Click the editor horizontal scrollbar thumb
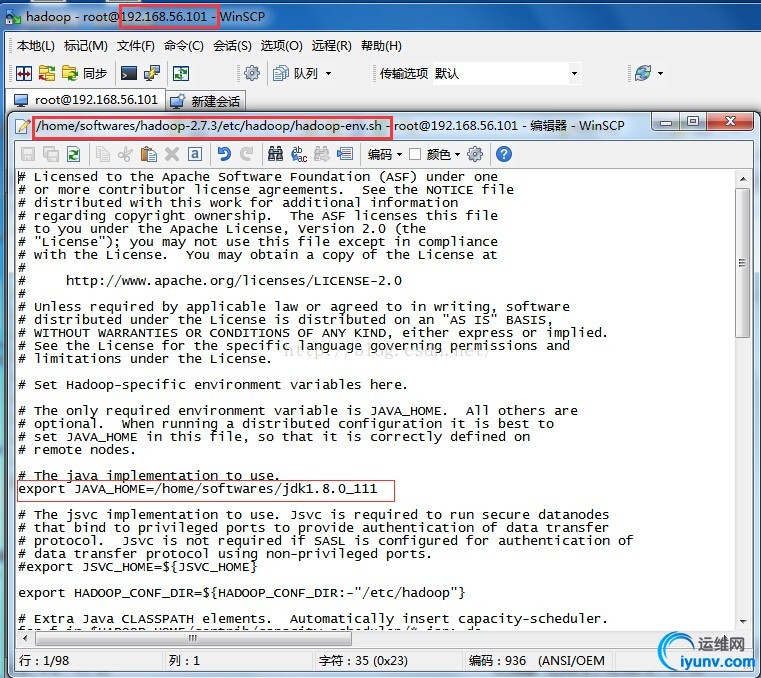Screen dimensions: 761x678 click(193, 638)
